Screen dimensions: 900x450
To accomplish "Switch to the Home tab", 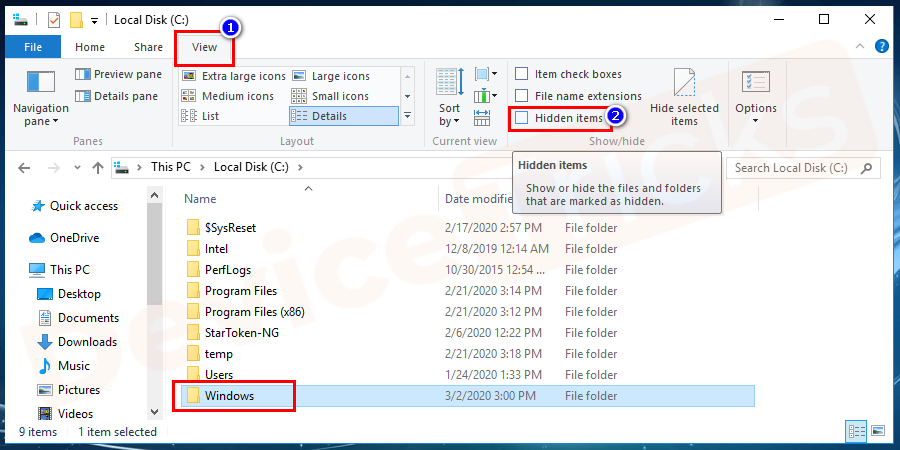I will coord(90,47).
